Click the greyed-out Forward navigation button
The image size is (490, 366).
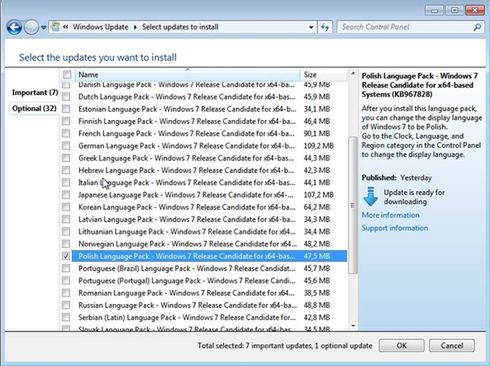pos(32,27)
